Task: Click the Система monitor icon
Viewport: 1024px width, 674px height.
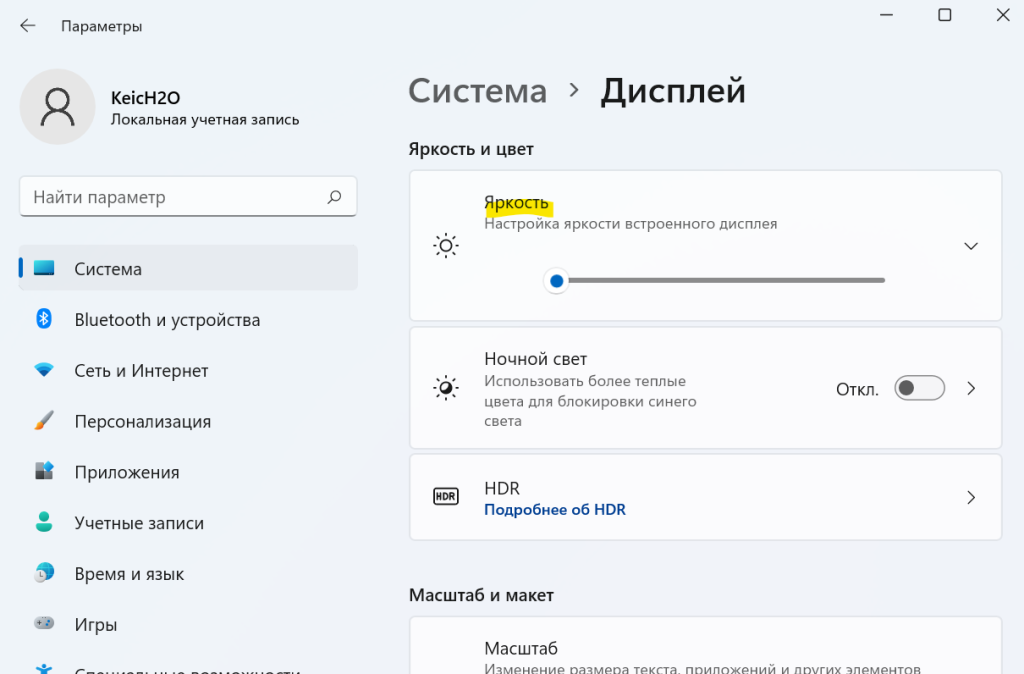Action: tap(44, 268)
